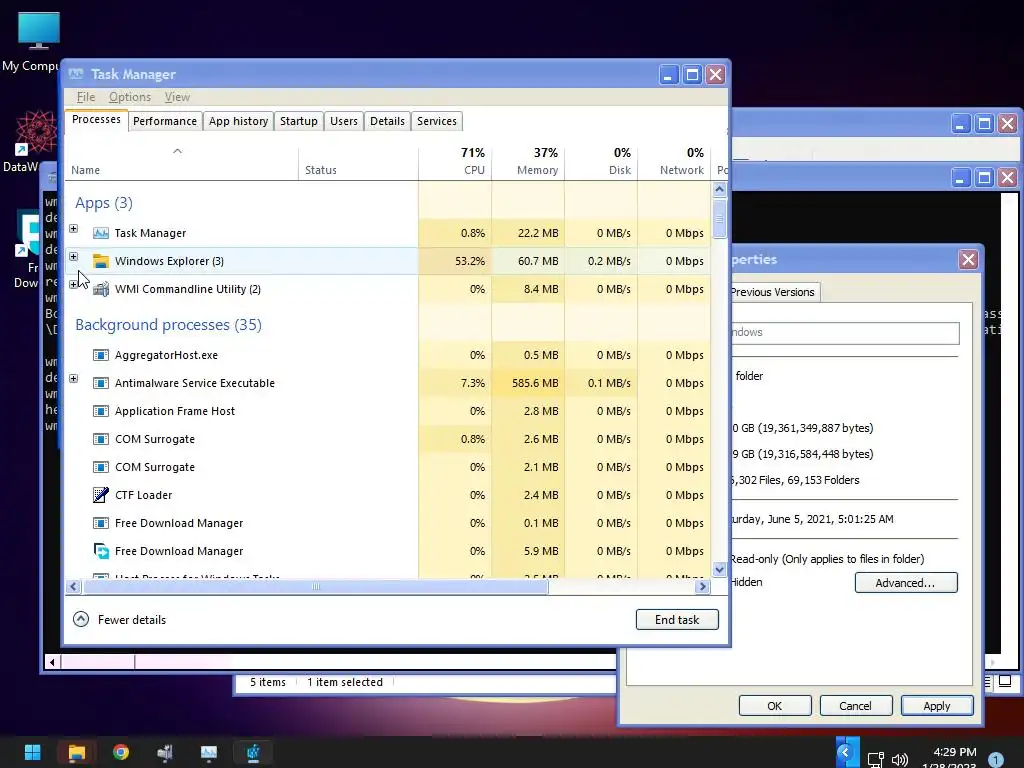Open the DataW desktop shortcut icon
Viewport: 1024px width, 768px height.
pos(35,133)
